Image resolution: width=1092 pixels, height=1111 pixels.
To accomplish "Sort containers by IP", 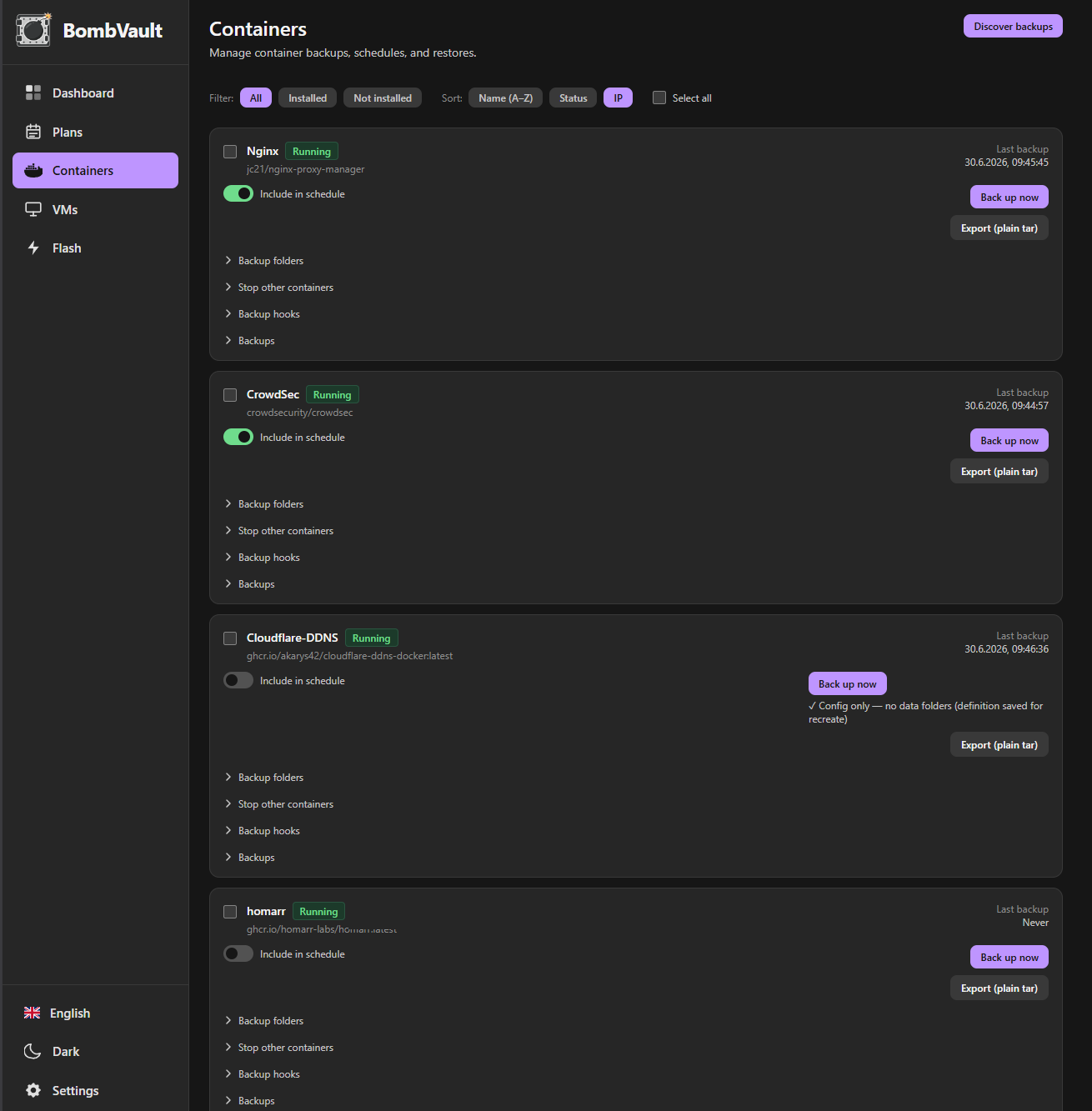I will (x=618, y=98).
